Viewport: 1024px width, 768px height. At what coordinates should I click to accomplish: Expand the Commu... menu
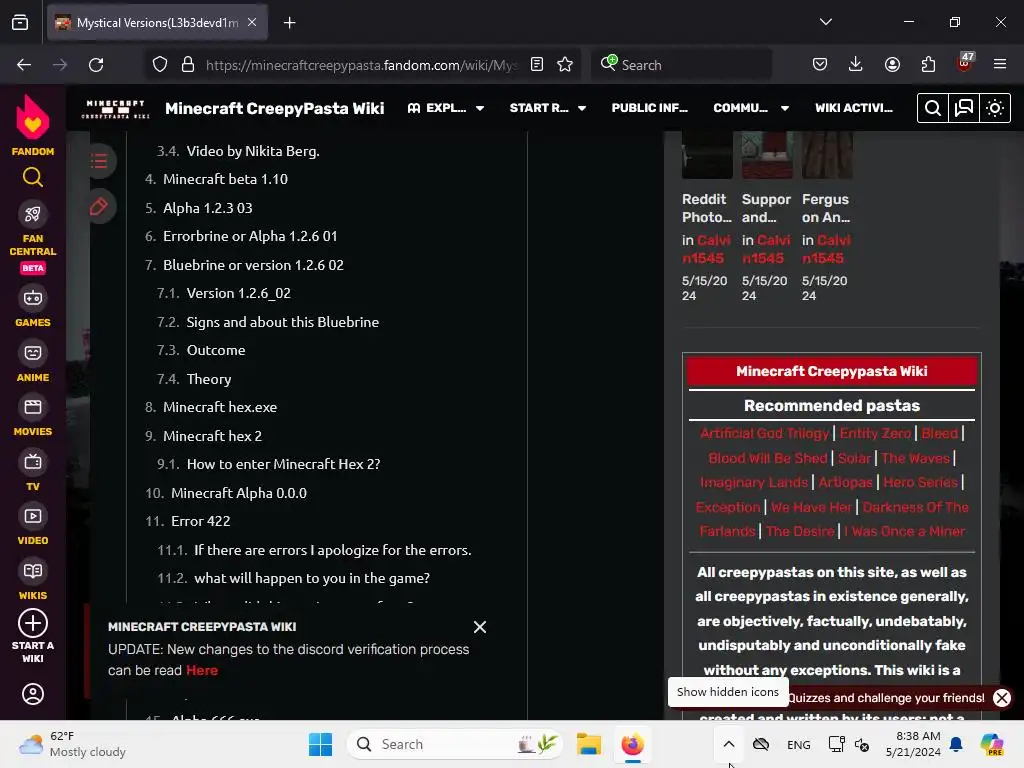pyautogui.click(x=751, y=108)
